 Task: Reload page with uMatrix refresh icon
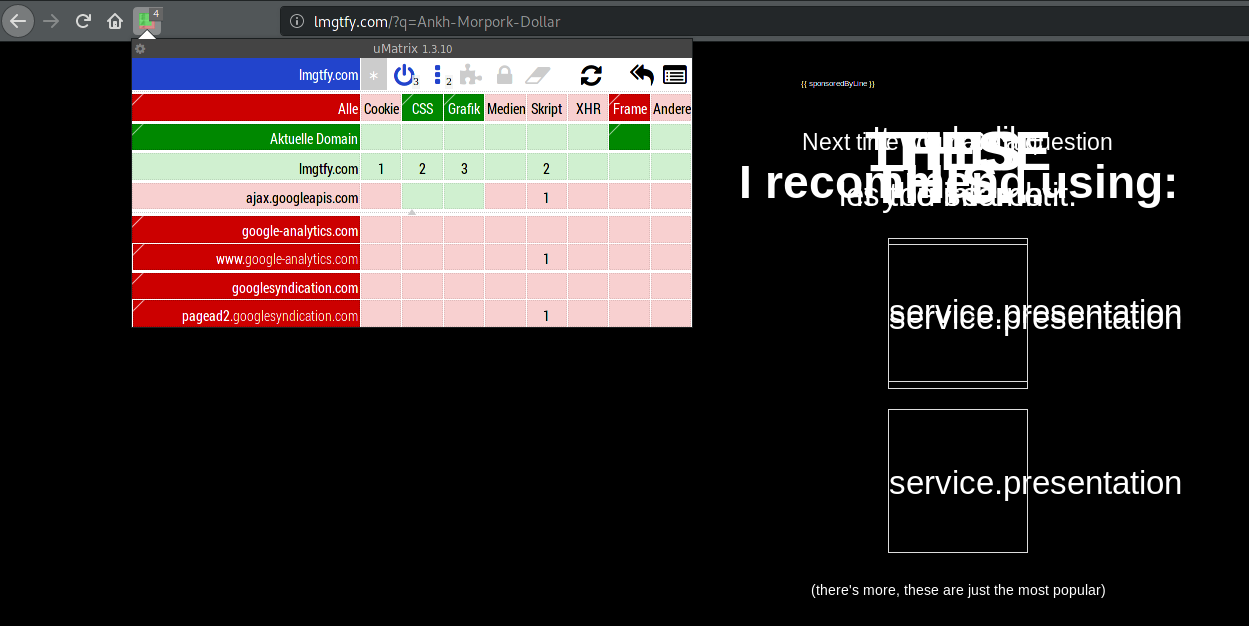(591, 75)
